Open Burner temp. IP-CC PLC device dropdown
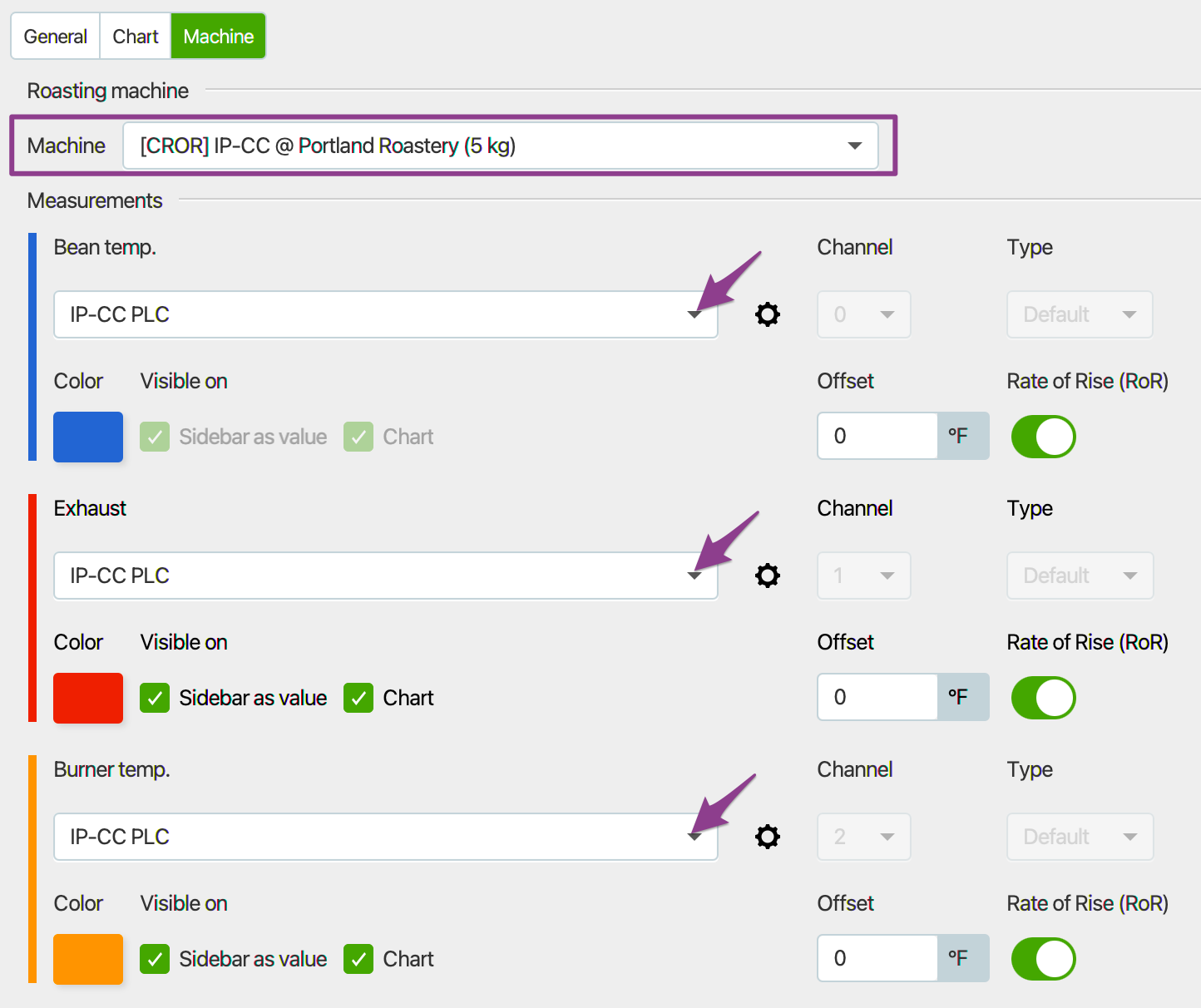 (x=386, y=837)
